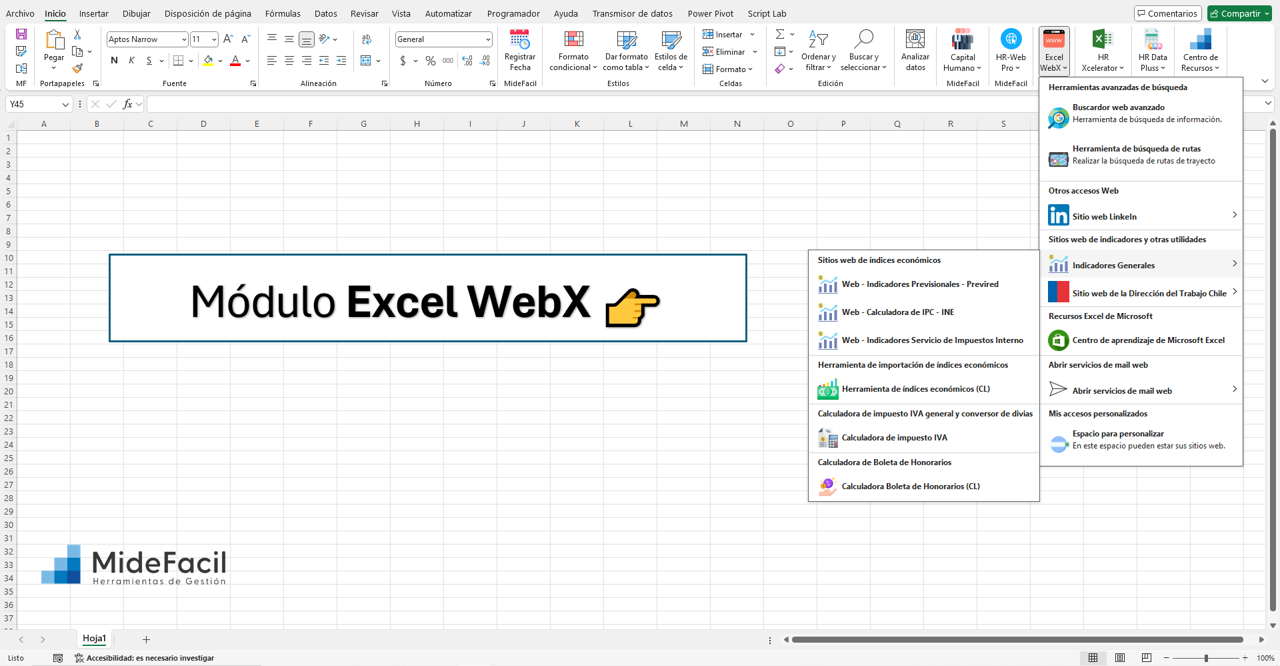The width and height of the screenshot is (1280, 666).
Task: Open Buscador web avanzado tool
Action: (1141, 113)
